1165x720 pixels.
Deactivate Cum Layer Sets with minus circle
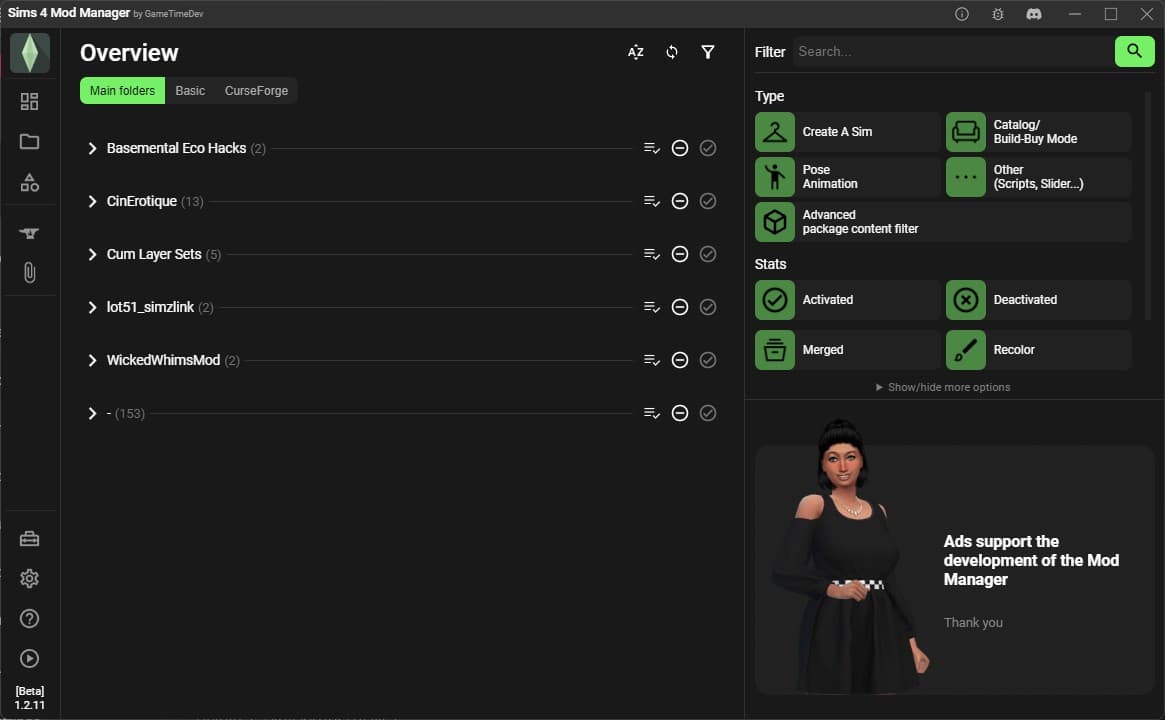click(680, 254)
